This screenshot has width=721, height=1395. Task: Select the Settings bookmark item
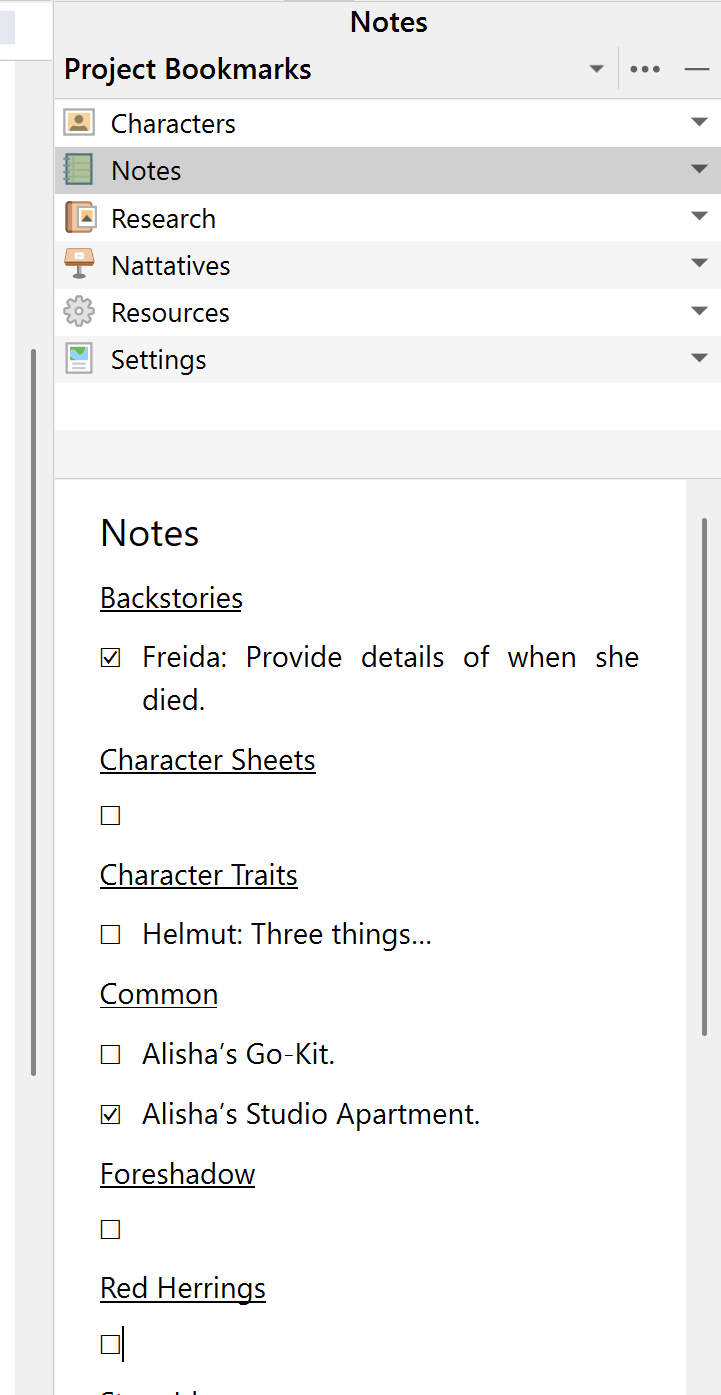pos(158,360)
